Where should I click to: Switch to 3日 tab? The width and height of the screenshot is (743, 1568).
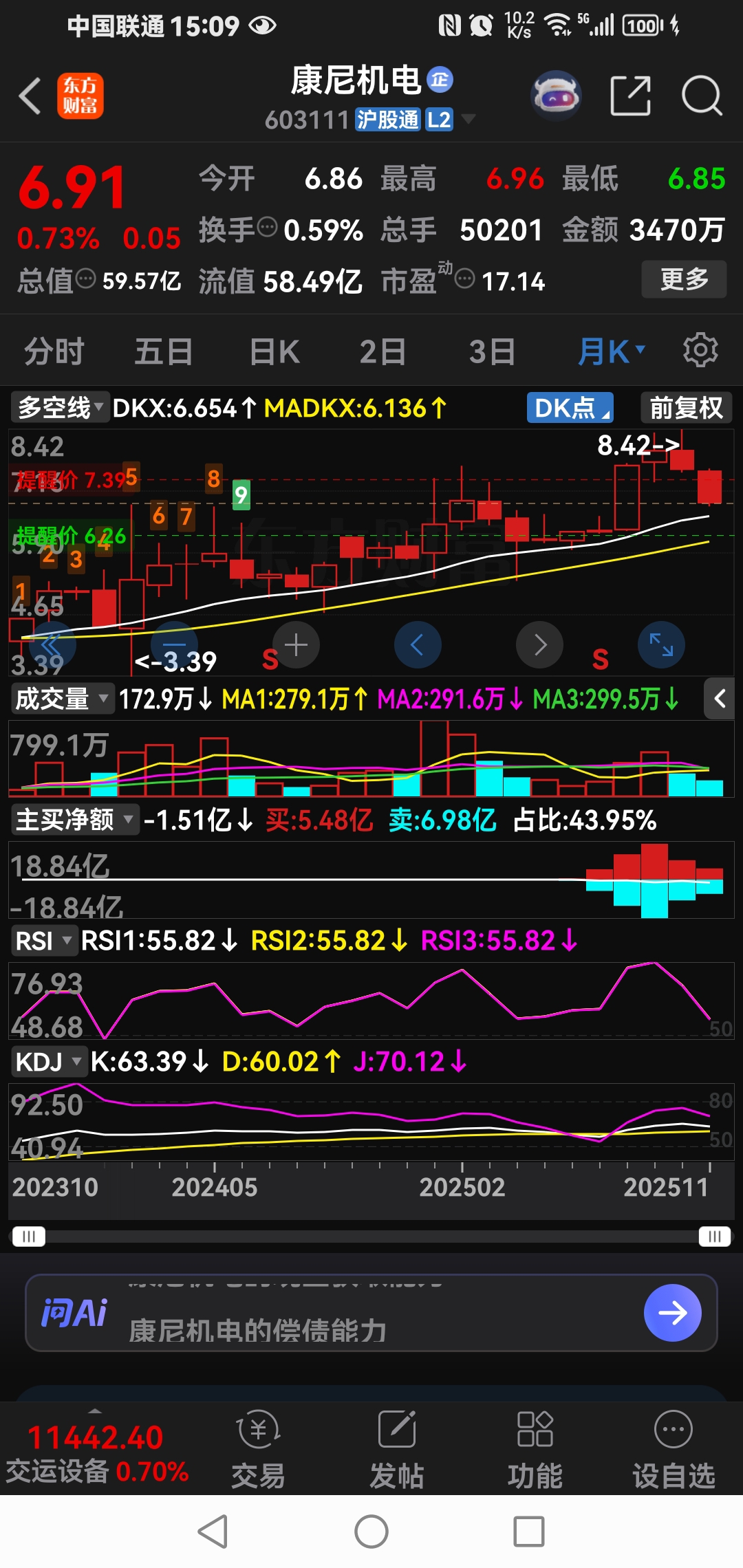[x=492, y=351]
